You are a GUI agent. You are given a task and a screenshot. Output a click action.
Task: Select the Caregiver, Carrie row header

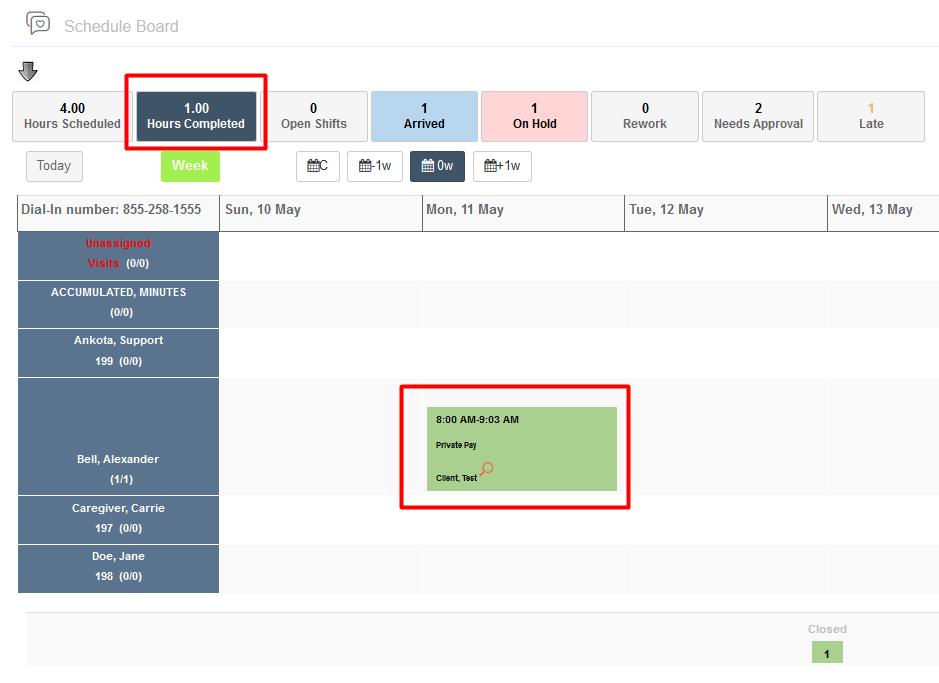point(119,520)
